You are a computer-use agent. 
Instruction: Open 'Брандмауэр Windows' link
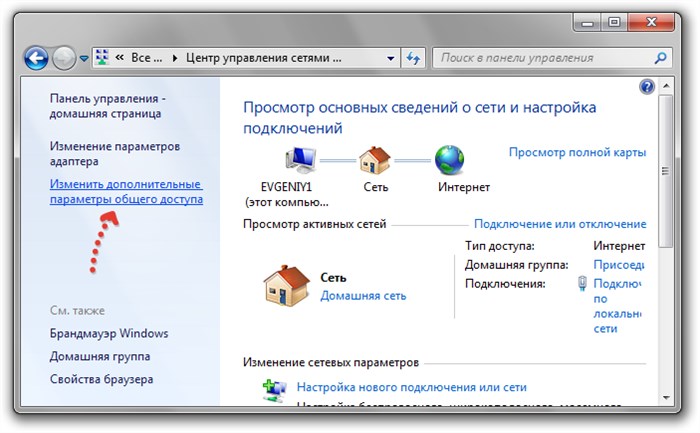(109, 333)
